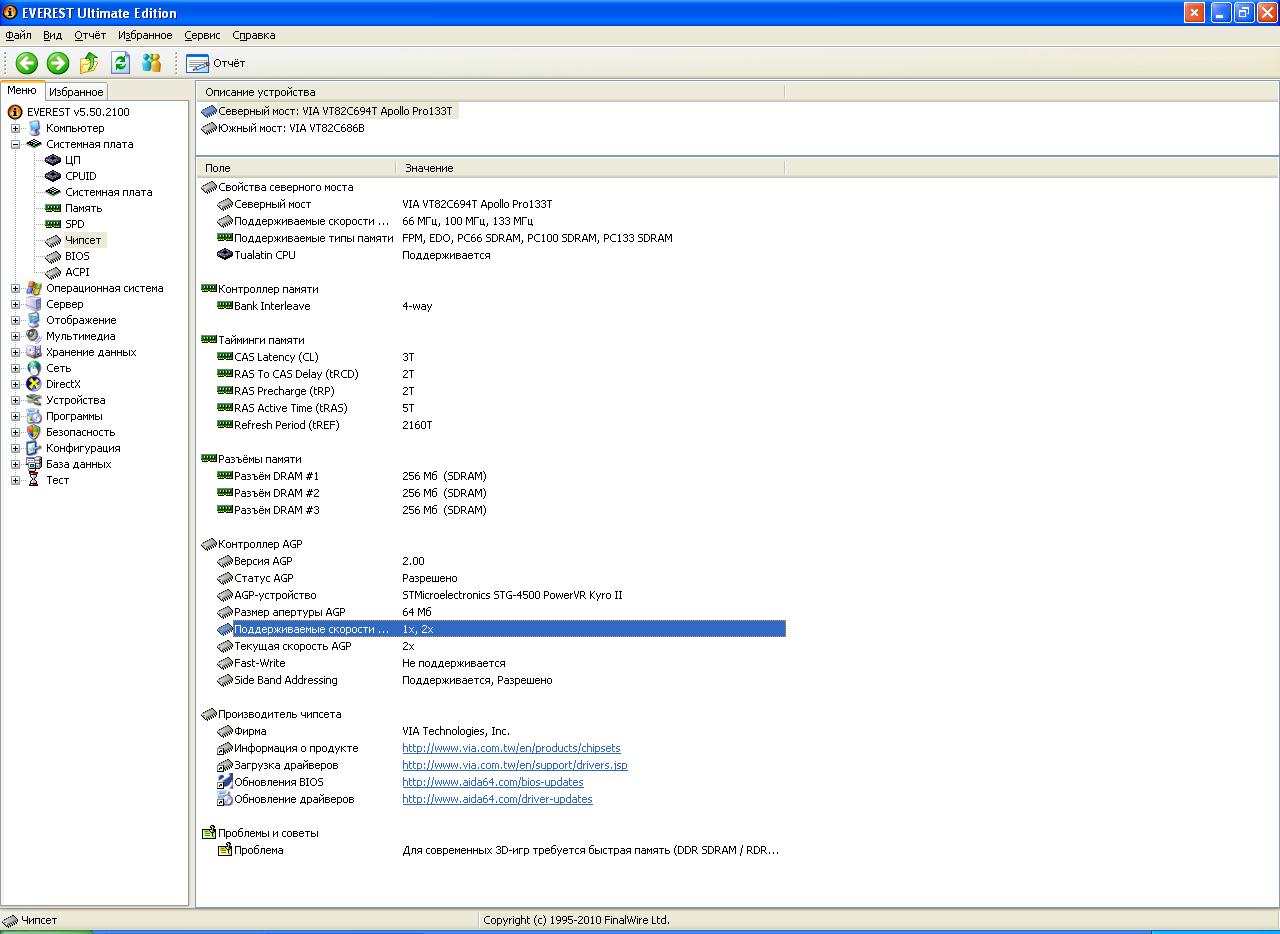The image size is (1280, 934).
Task: Click the DirectX icon in the tree
Action: pos(34,384)
